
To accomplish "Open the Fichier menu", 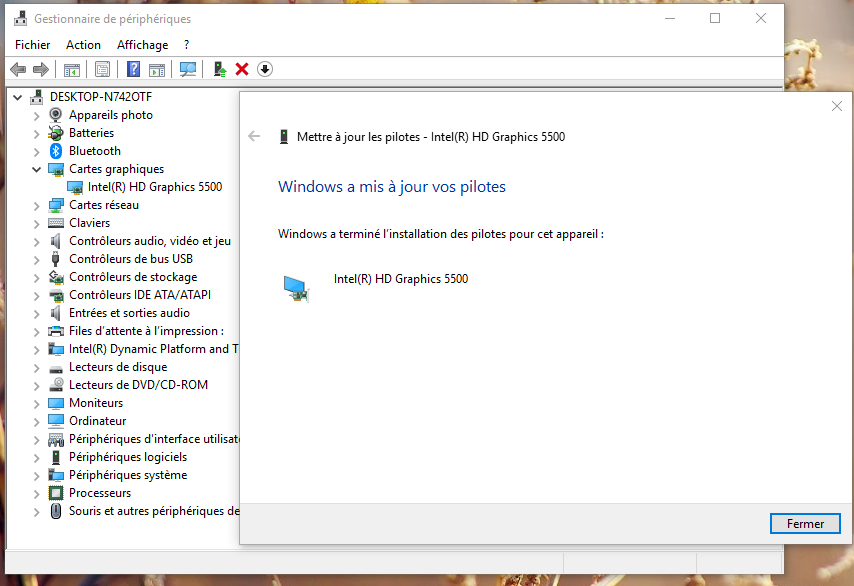I will click(33, 45).
